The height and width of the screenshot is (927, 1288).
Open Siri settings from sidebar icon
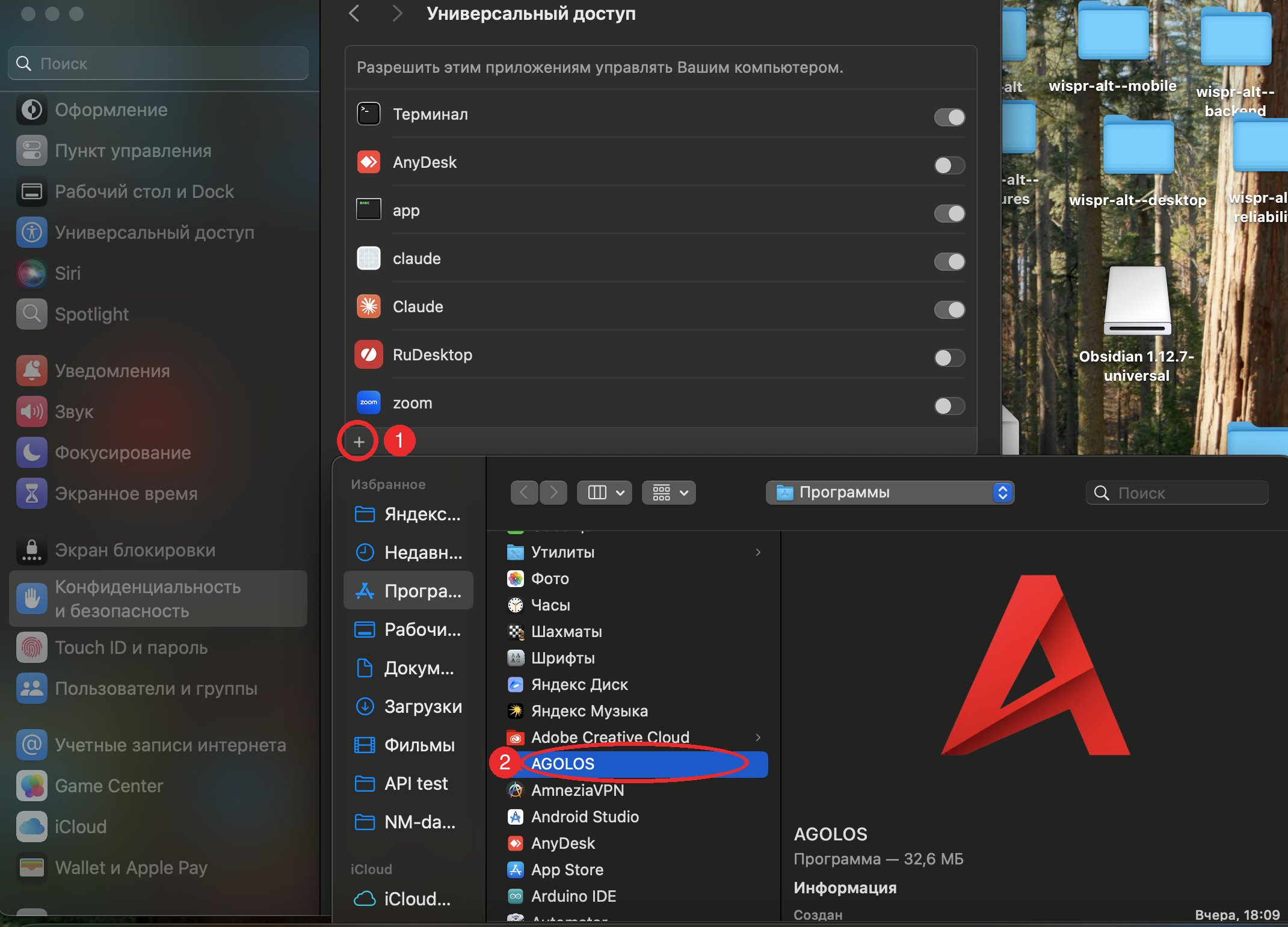pyautogui.click(x=32, y=273)
